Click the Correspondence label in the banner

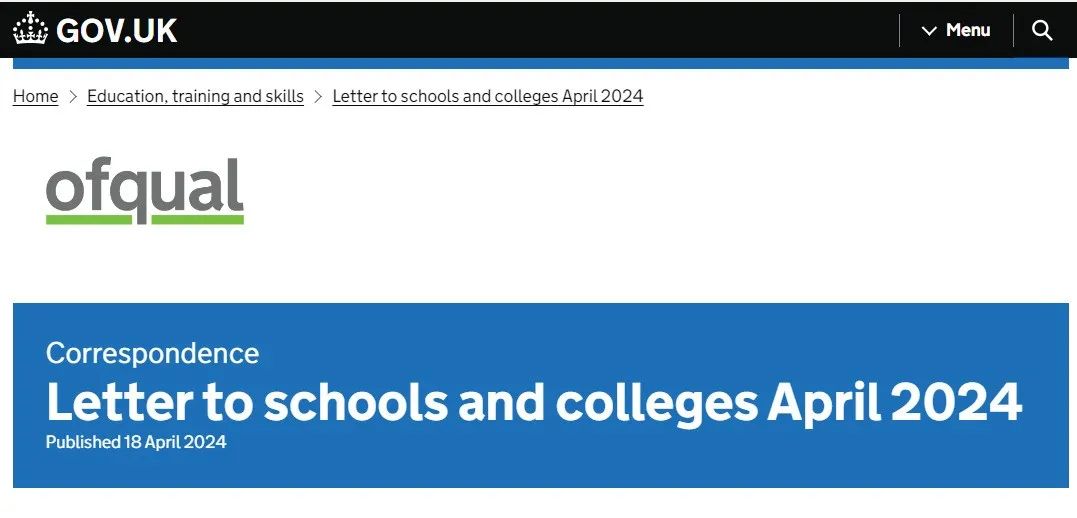(x=152, y=353)
